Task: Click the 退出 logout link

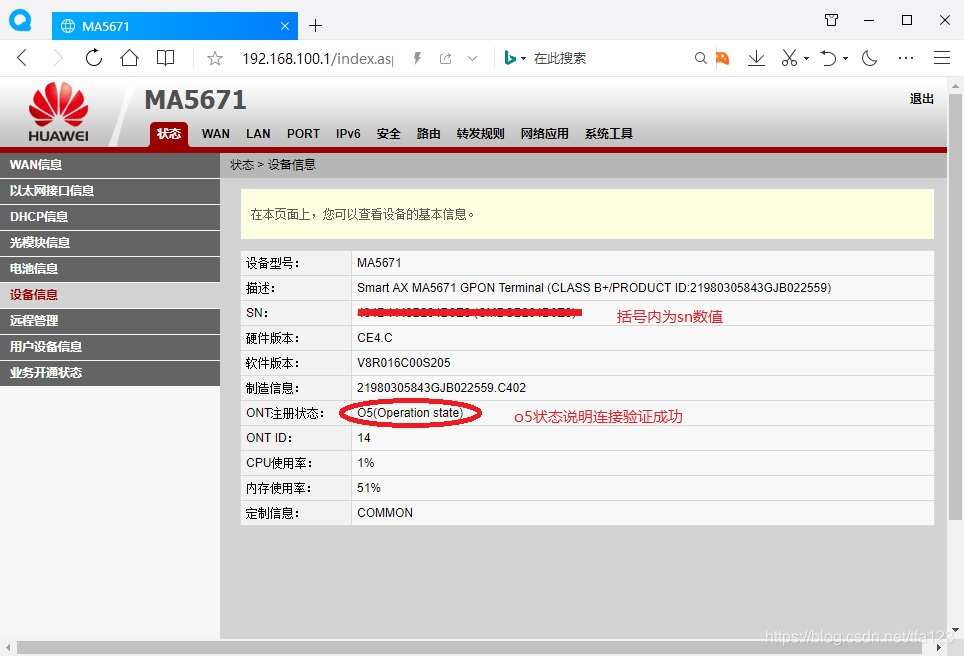Action: [922, 98]
